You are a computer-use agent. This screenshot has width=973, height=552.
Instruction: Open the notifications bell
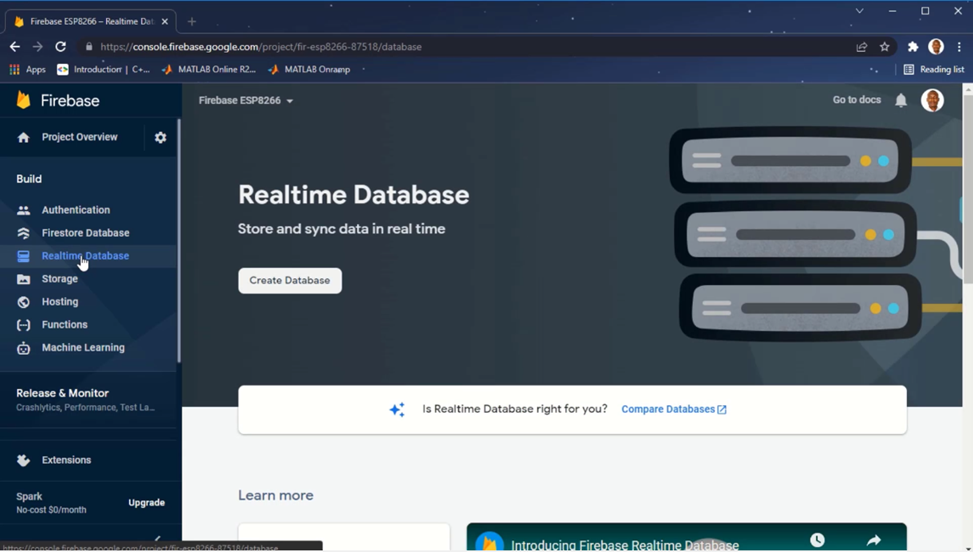(901, 100)
